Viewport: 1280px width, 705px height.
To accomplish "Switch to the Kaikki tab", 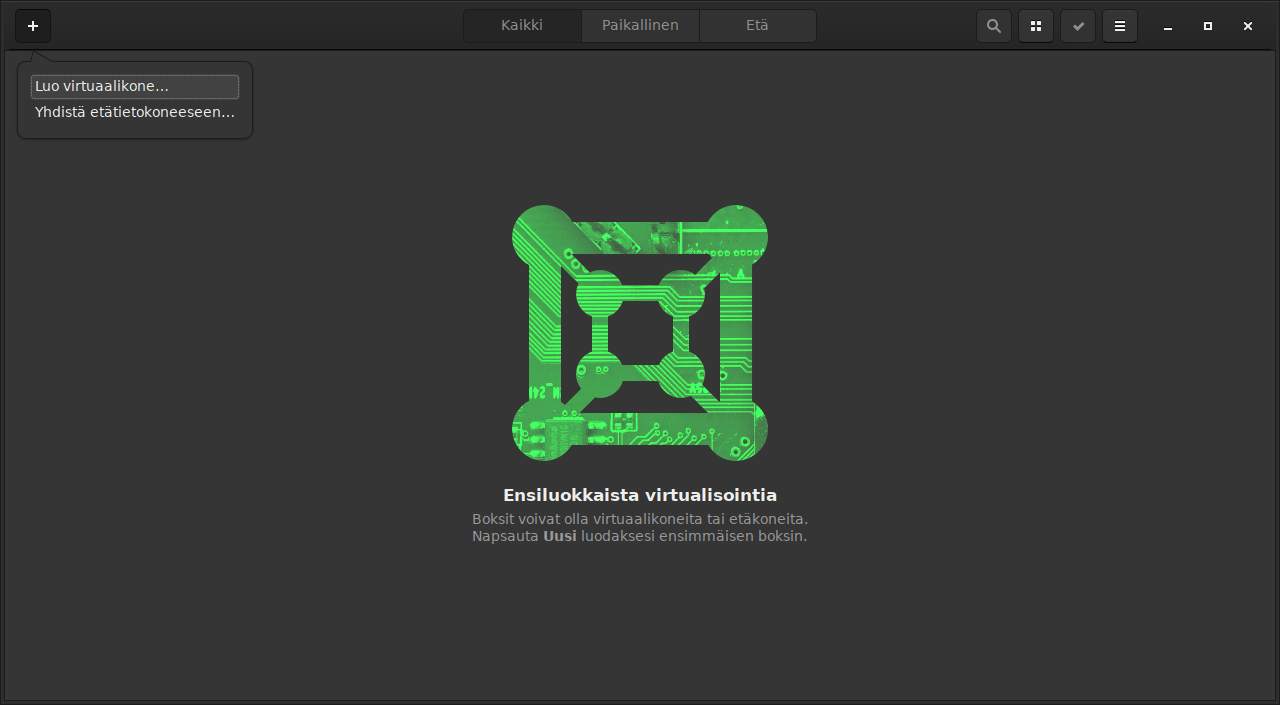I will click(522, 26).
